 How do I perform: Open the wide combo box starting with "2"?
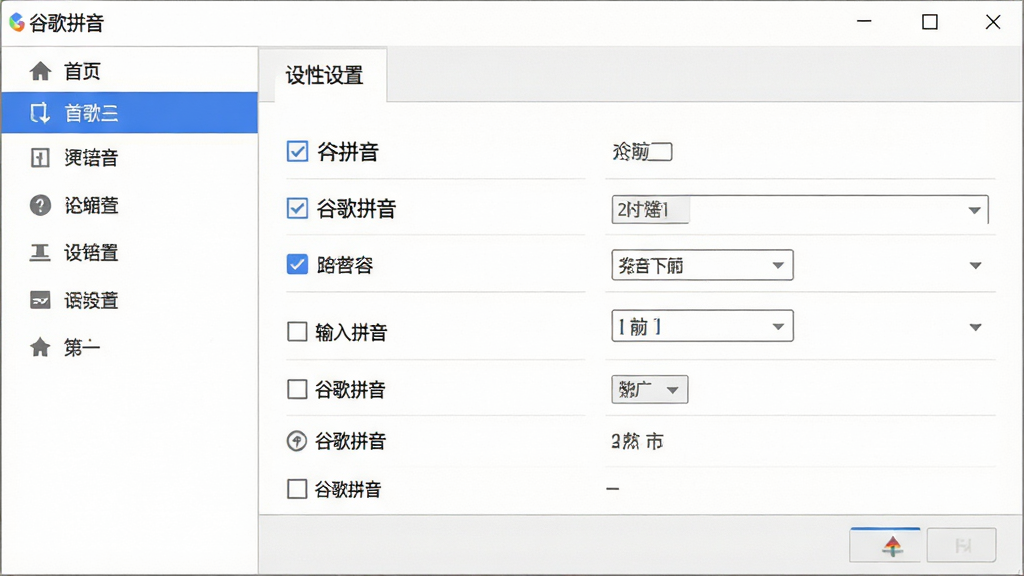[800, 210]
